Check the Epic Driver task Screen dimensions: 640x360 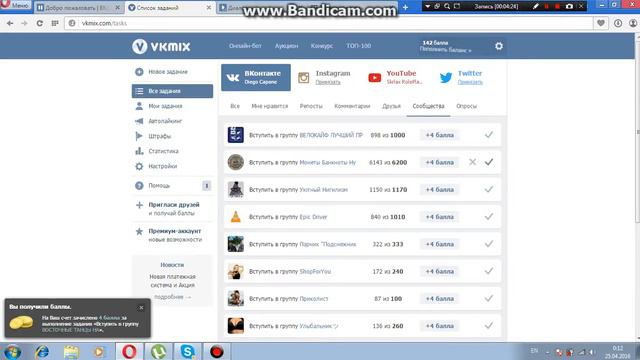pyautogui.click(x=489, y=217)
